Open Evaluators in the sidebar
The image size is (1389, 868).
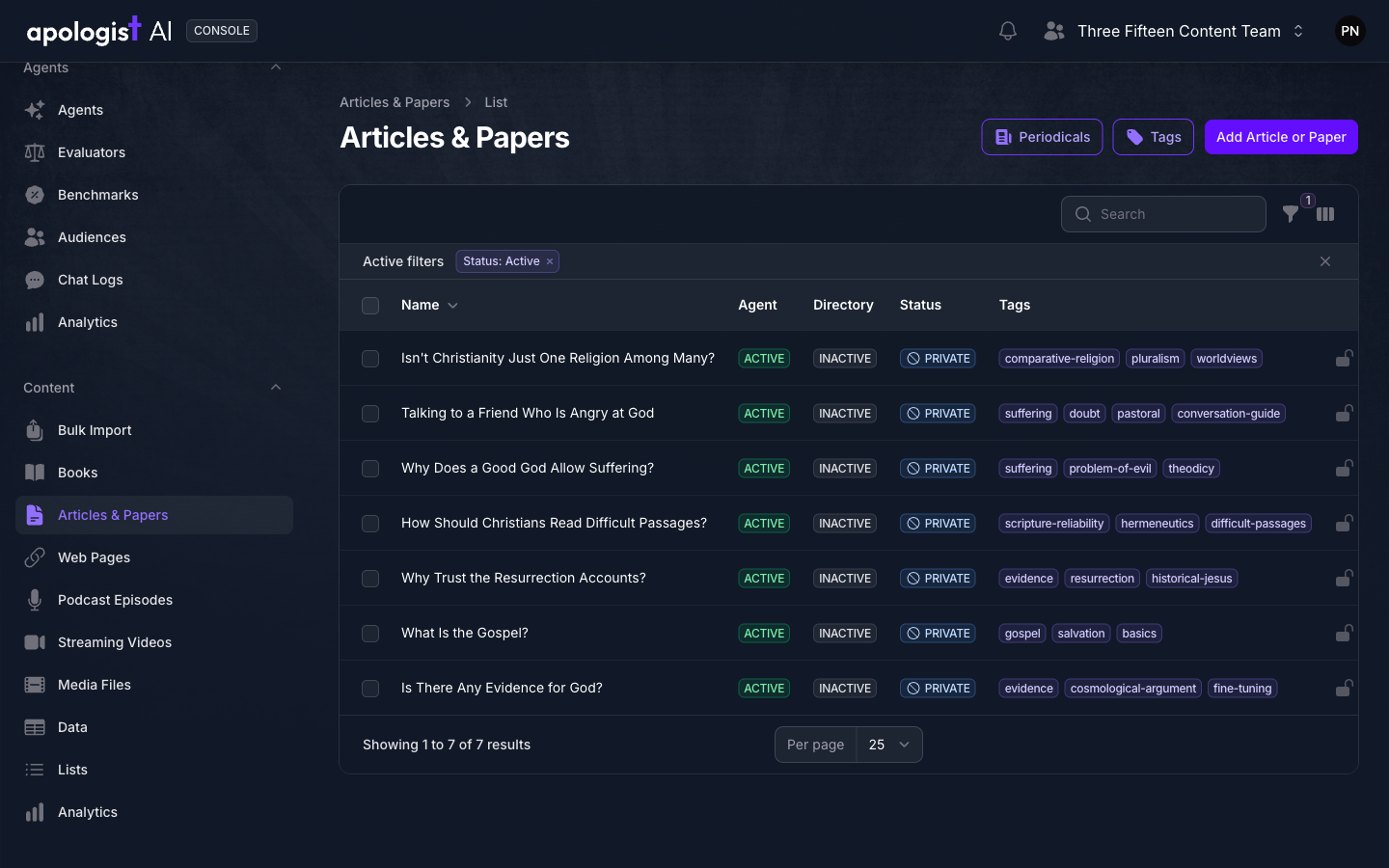click(154, 152)
